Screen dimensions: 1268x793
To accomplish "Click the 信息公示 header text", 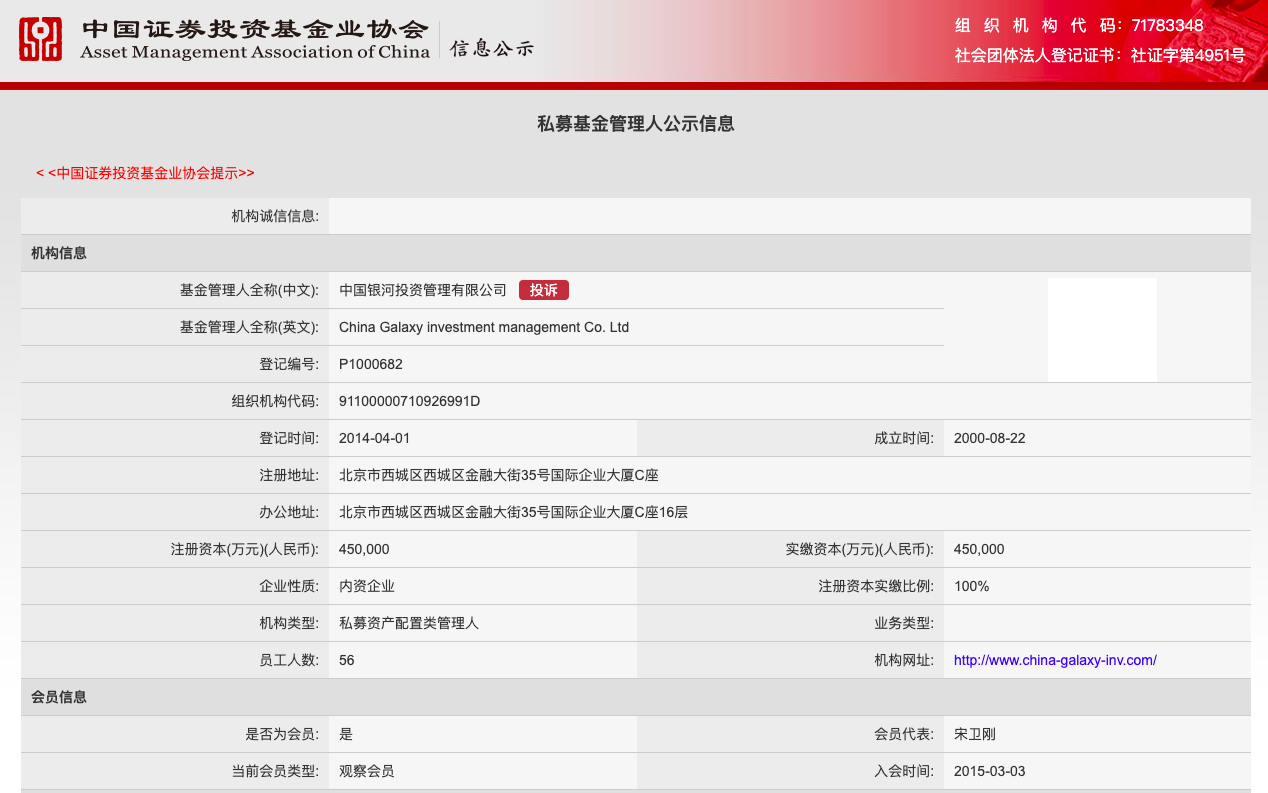I will click(492, 47).
